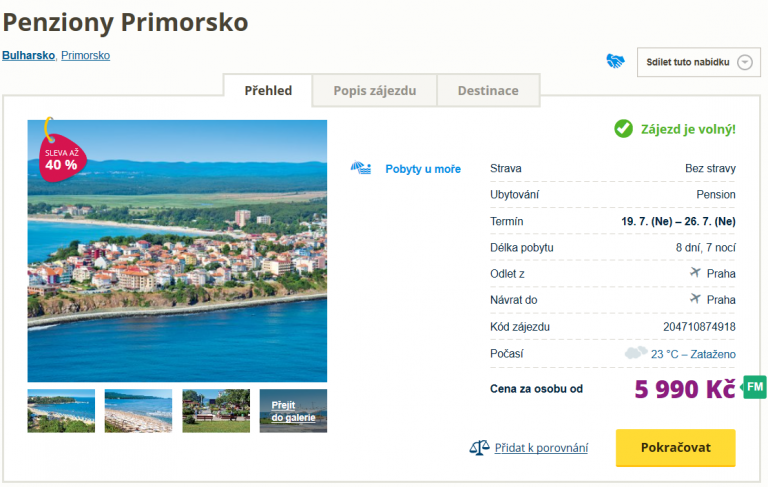Expand the Sdílet tuto nabídku dropdown arrow
This screenshot has height=487, width=768.
click(744, 62)
